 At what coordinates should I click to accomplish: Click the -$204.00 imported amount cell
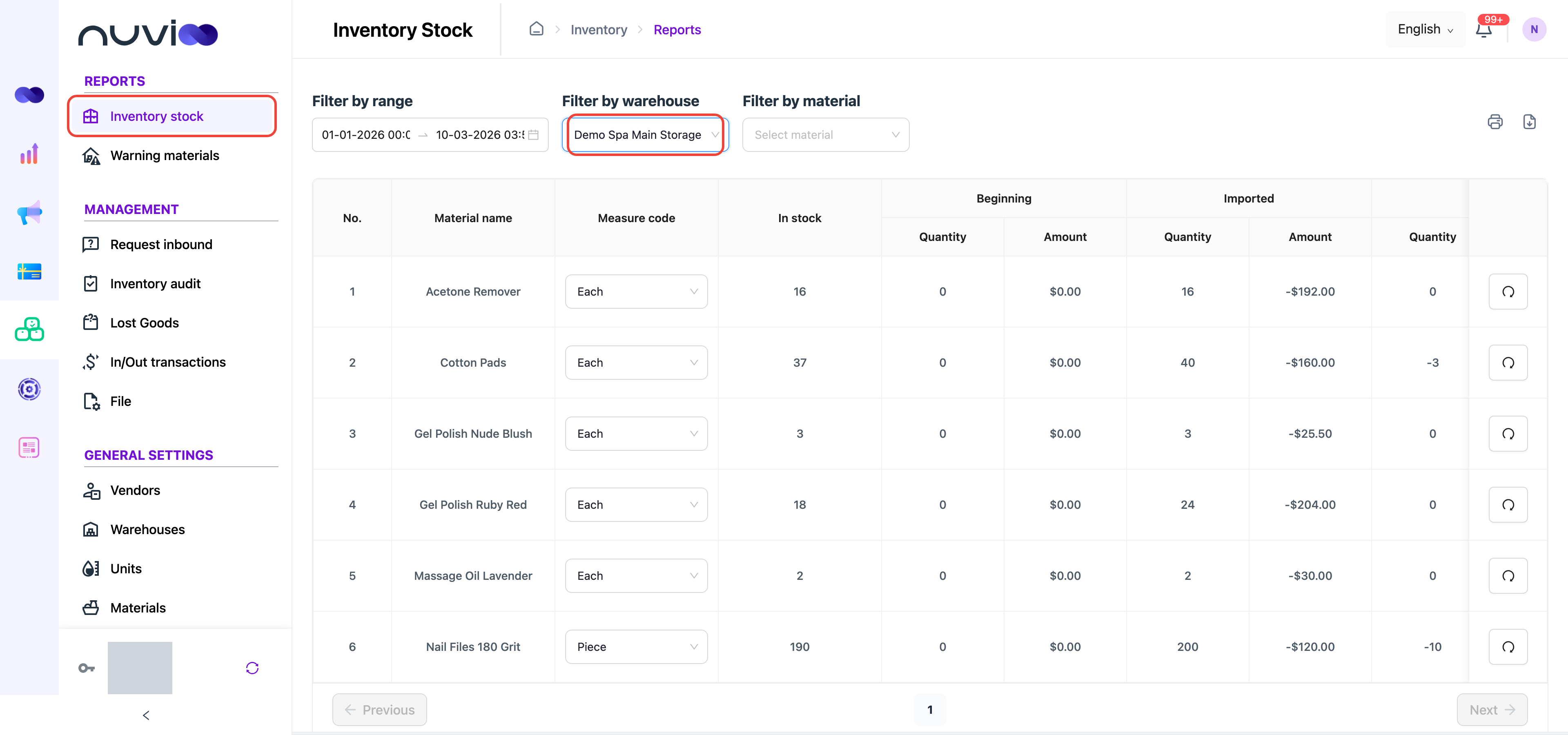[1310, 505]
